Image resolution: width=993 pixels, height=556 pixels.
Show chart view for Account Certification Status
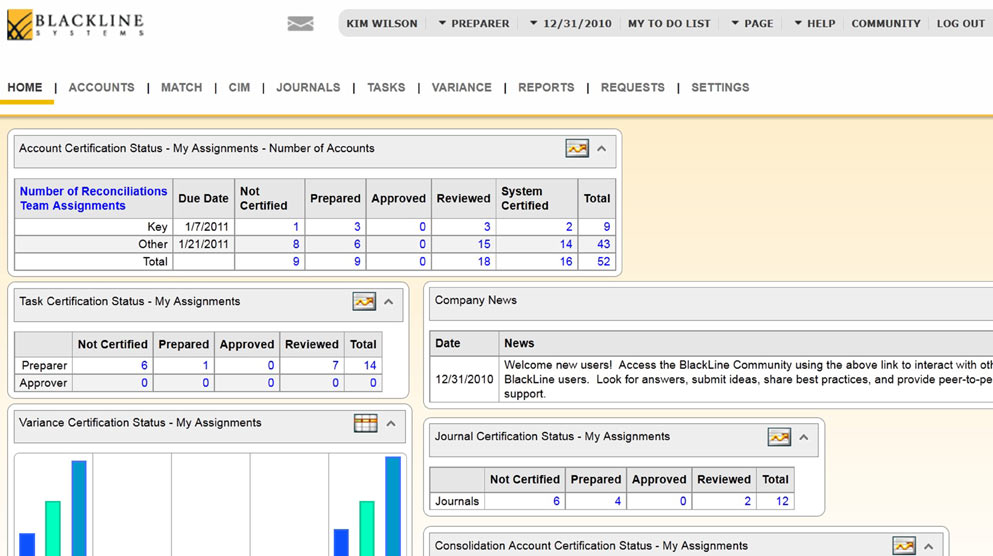[577, 148]
